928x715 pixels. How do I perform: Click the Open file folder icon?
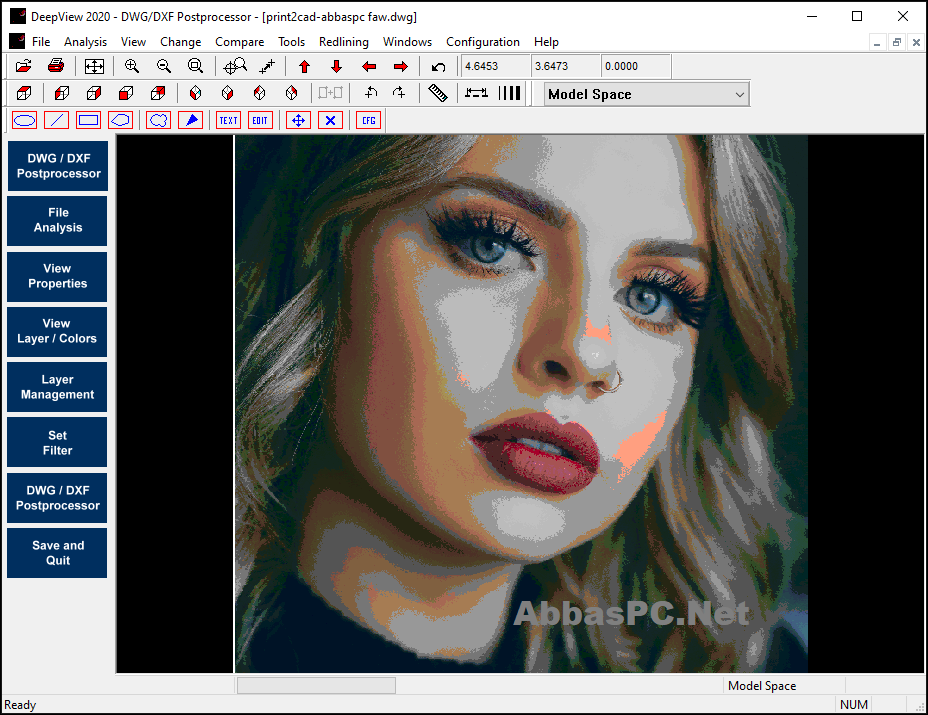coord(24,66)
